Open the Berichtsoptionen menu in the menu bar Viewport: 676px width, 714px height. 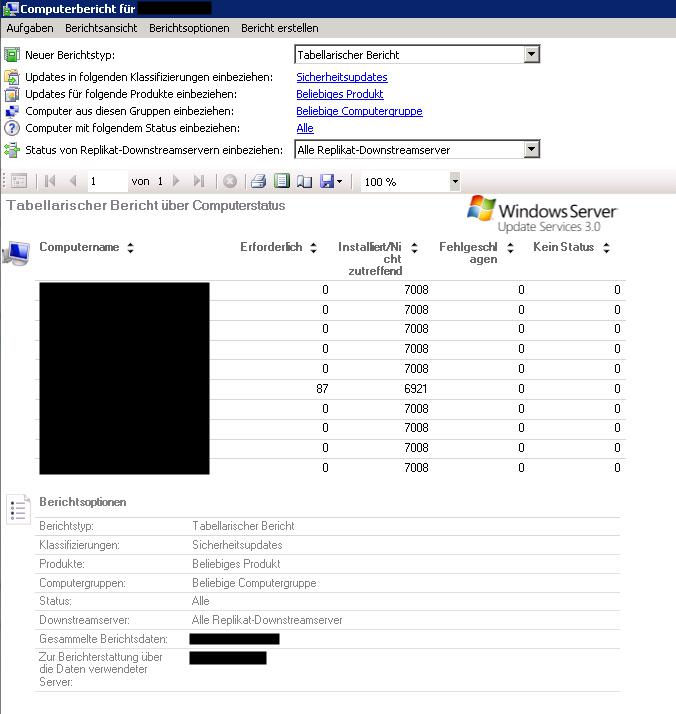click(x=189, y=28)
